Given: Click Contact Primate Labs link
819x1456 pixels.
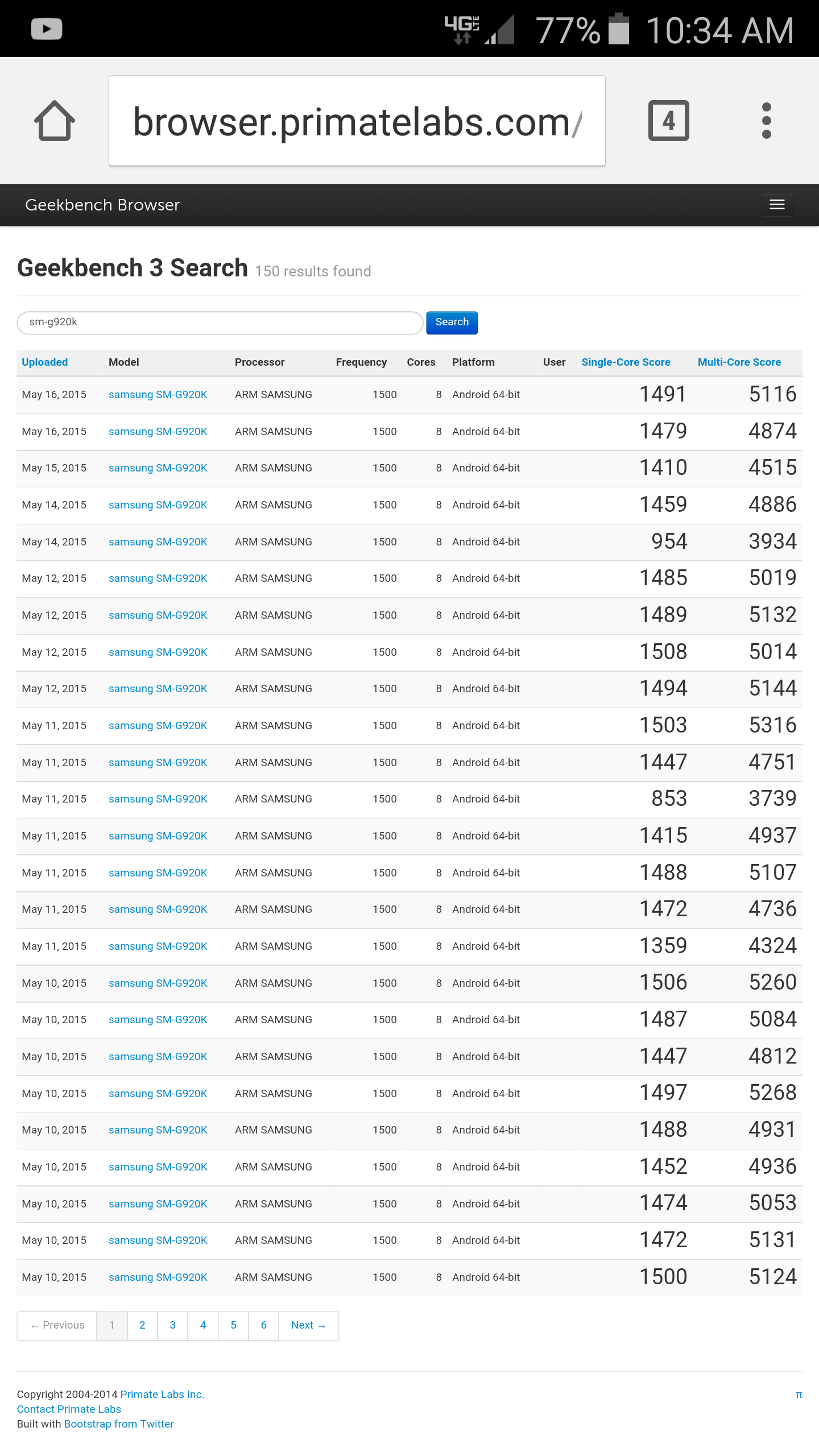Looking at the screenshot, I should point(69,1409).
